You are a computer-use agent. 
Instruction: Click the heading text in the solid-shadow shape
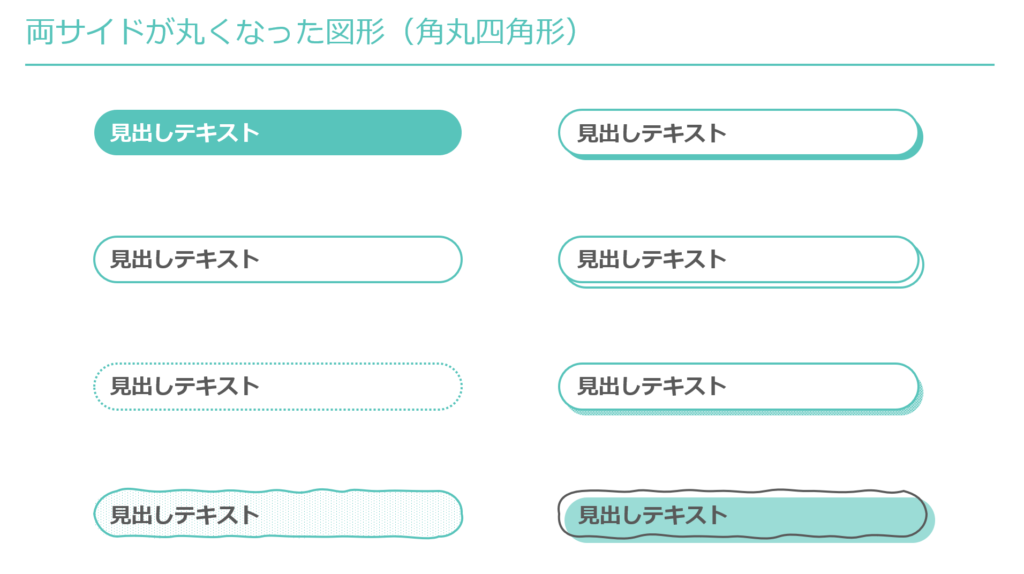pyautogui.click(x=651, y=133)
